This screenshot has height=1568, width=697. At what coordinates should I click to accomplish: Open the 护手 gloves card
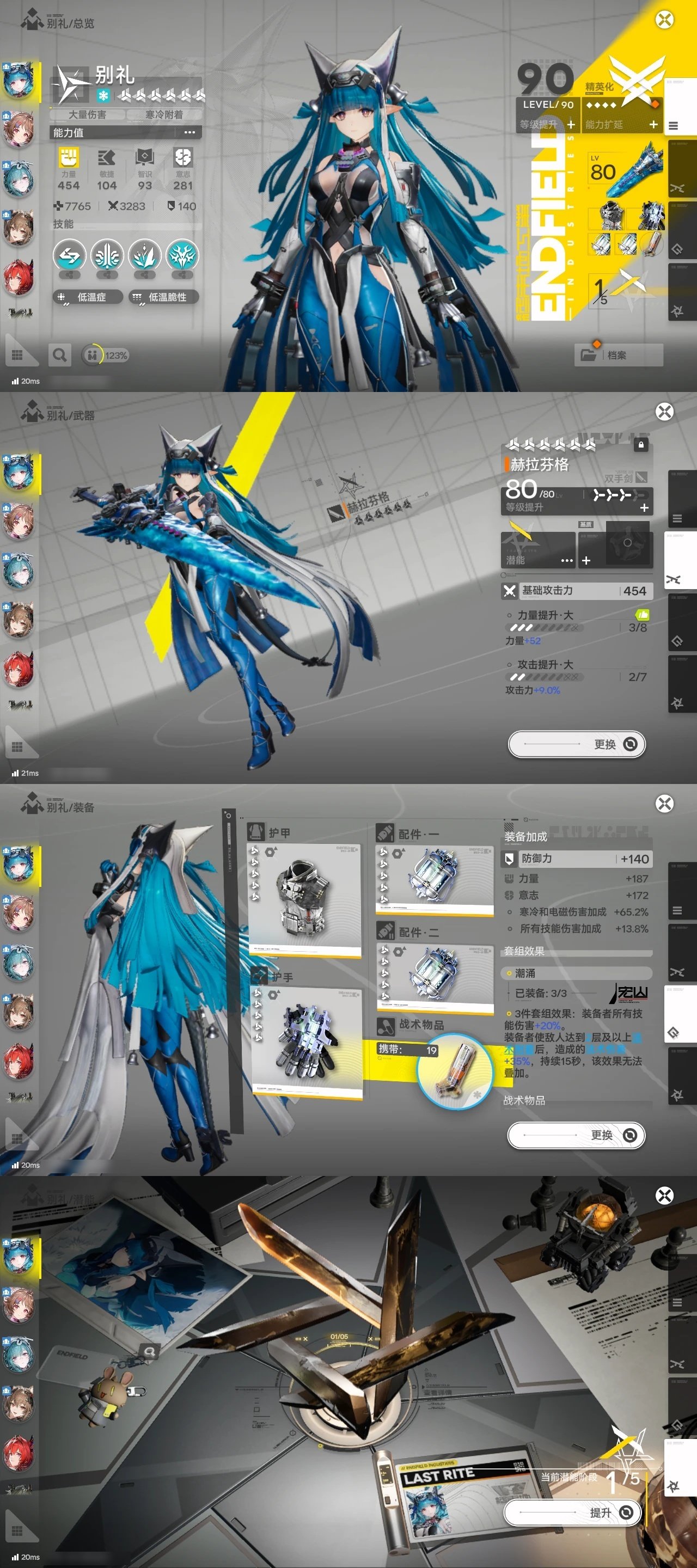click(x=308, y=1043)
